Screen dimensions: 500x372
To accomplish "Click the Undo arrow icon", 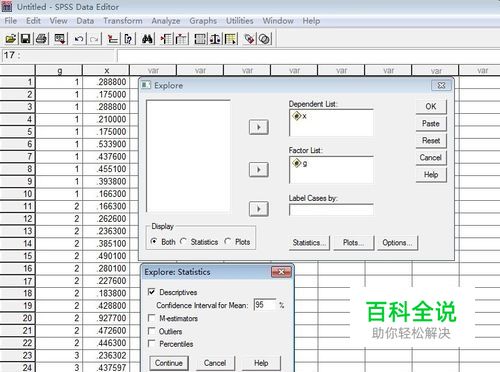I will (79, 39).
